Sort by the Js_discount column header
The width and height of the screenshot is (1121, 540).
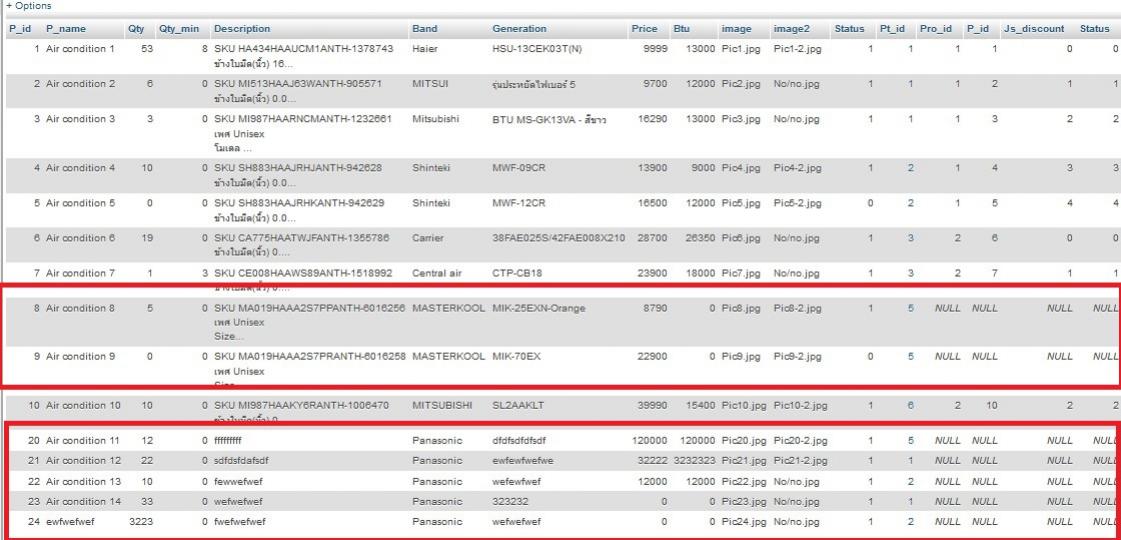point(1034,29)
